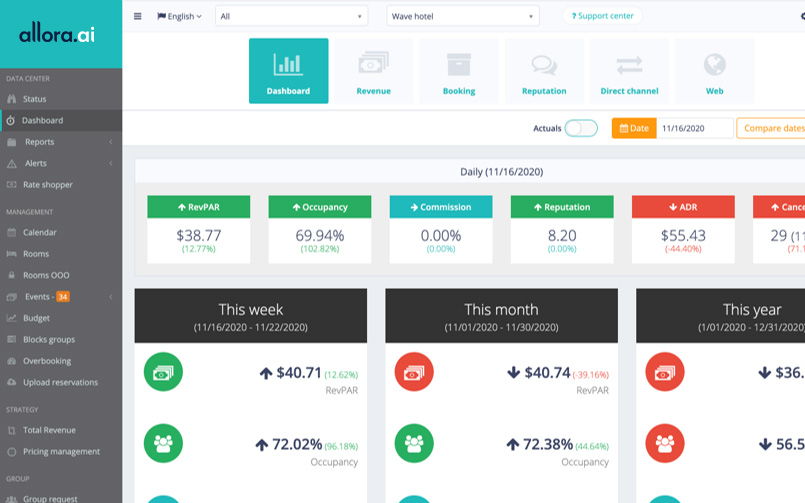Click the date input field showing 11/16/2020
The width and height of the screenshot is (805, 503).
[695, 128]
